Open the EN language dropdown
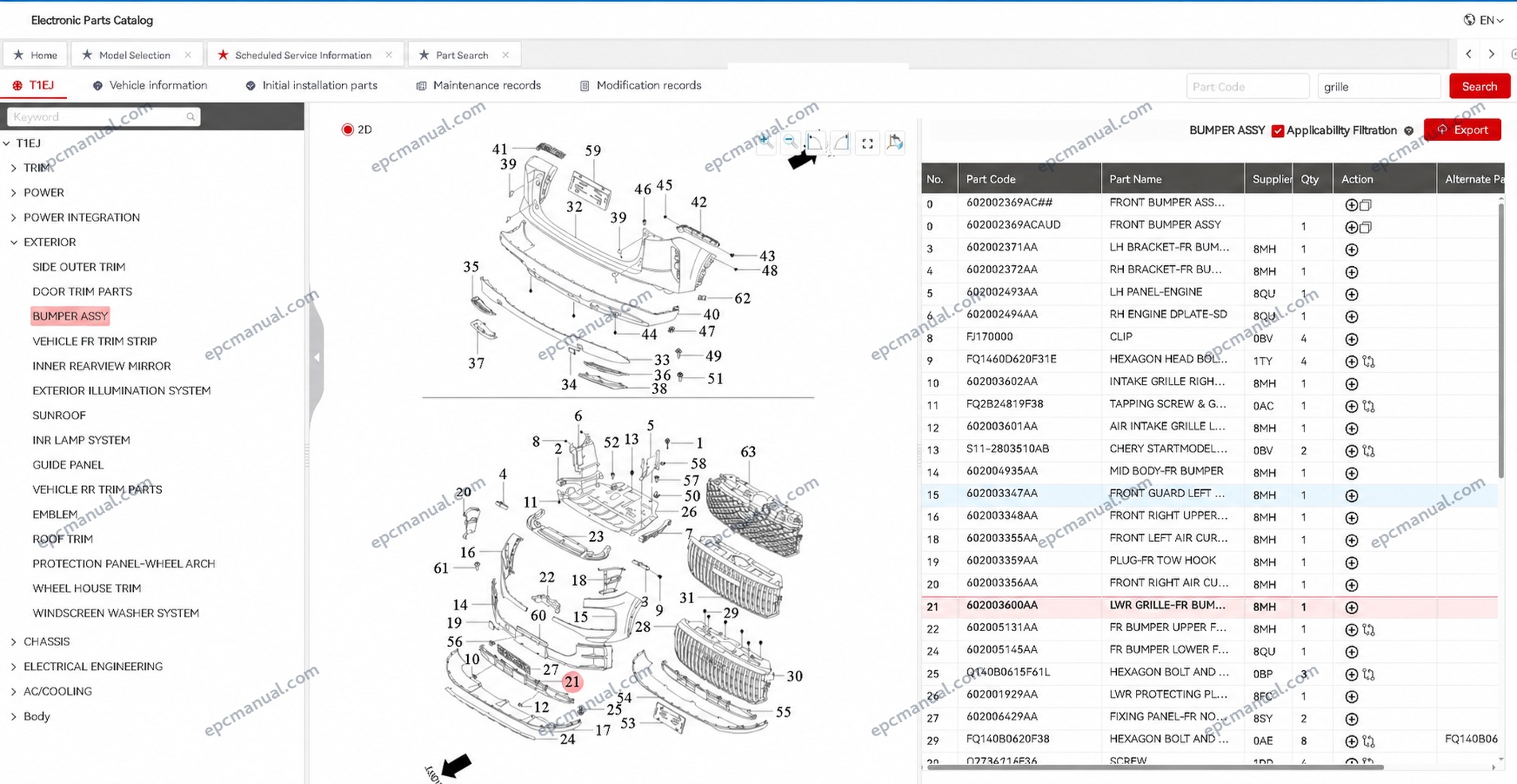The image size is (1517, 784). pos(1484,20)
